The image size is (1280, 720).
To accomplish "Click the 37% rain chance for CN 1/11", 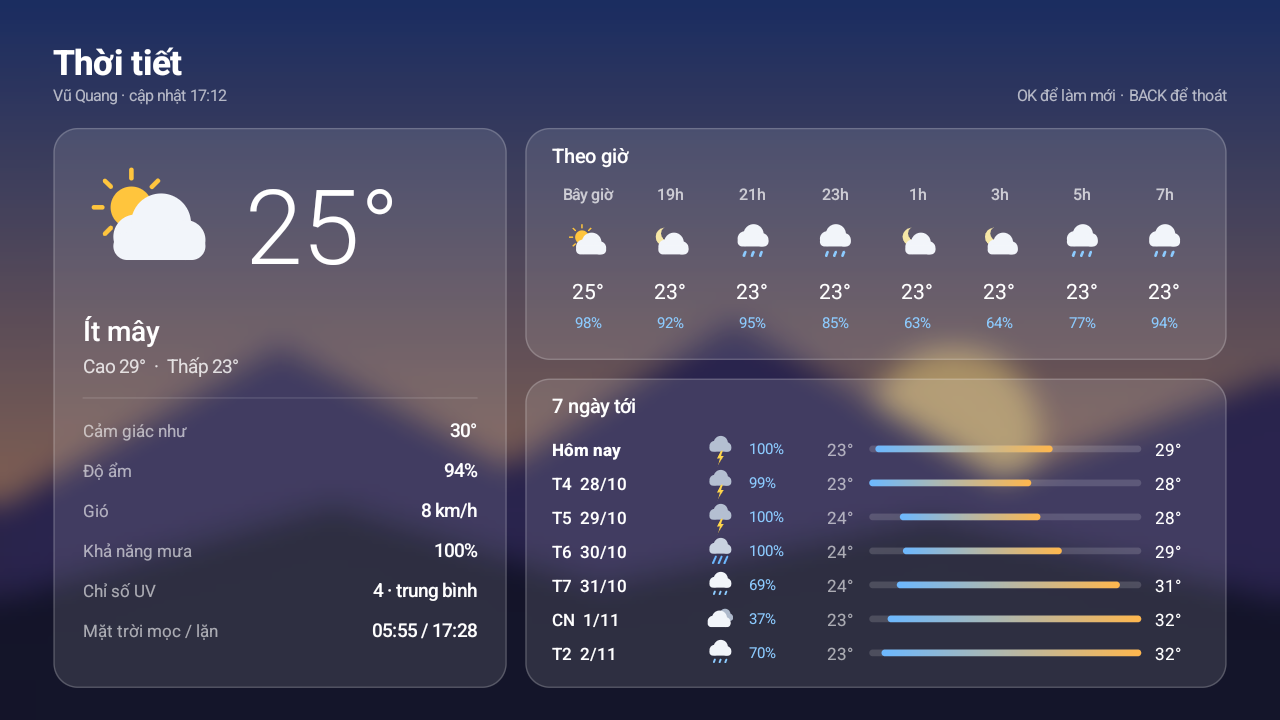I will click(x=762, y=619).
